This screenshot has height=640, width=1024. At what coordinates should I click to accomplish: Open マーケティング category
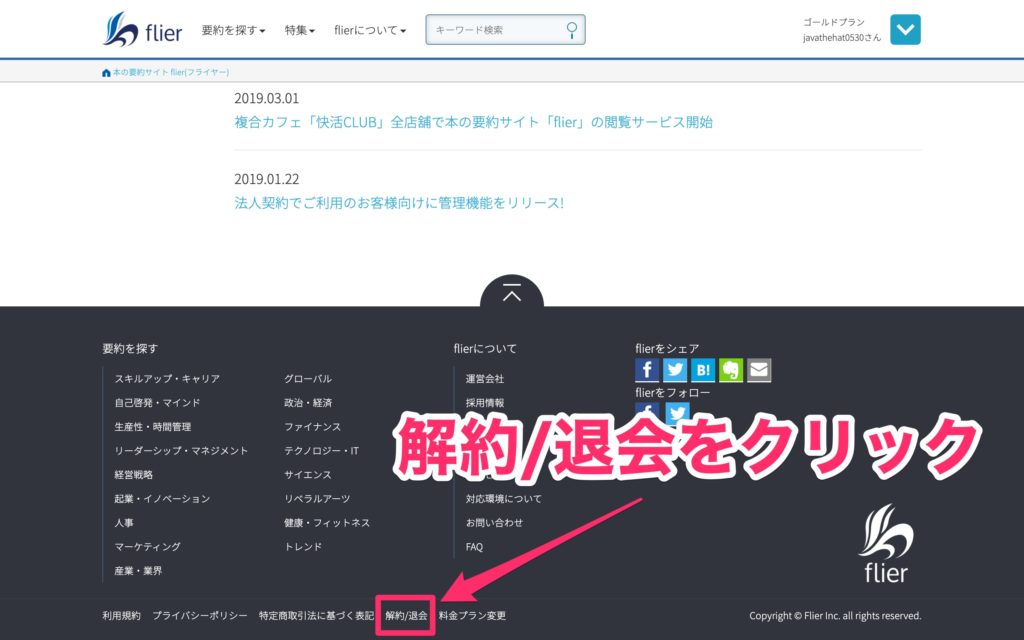pos(148,547)
